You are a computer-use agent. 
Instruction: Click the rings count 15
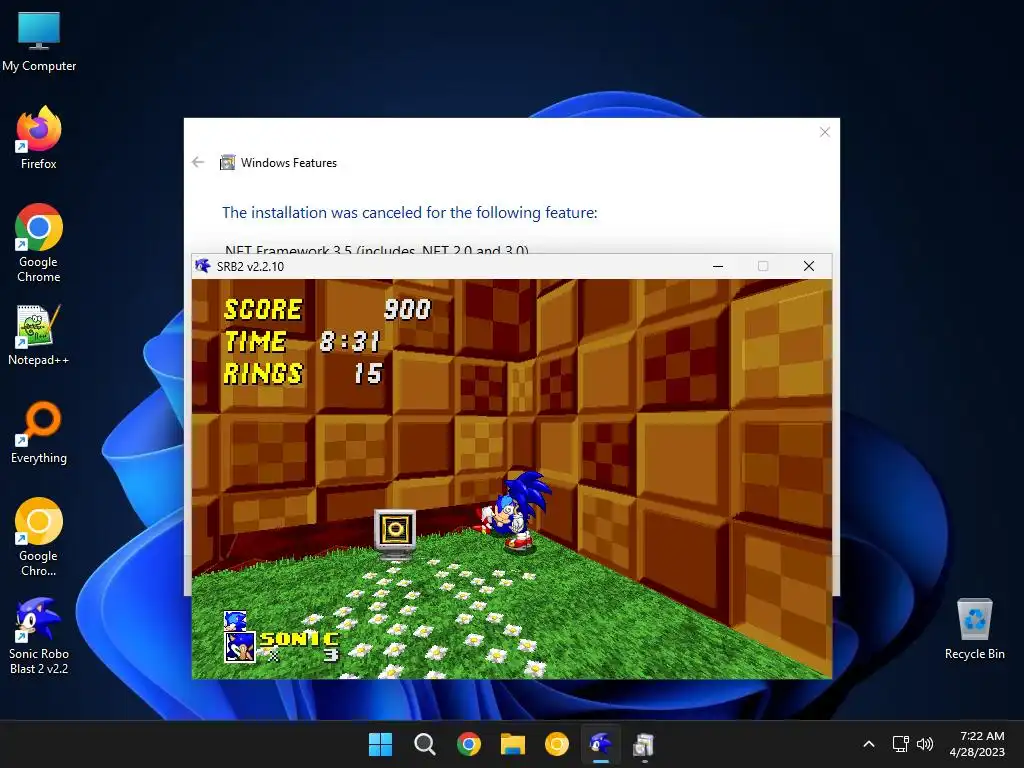(x=368, y=374)
